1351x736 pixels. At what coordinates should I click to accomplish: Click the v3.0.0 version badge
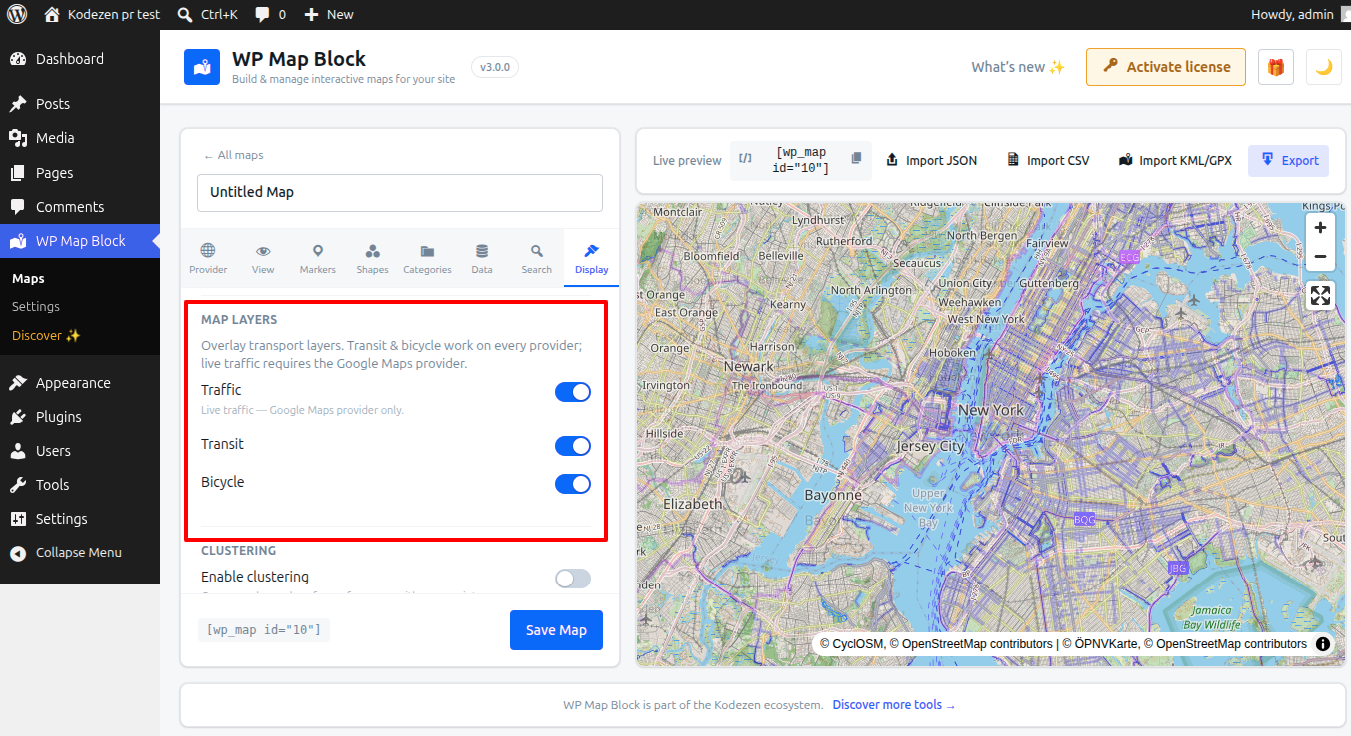[495, 67]
